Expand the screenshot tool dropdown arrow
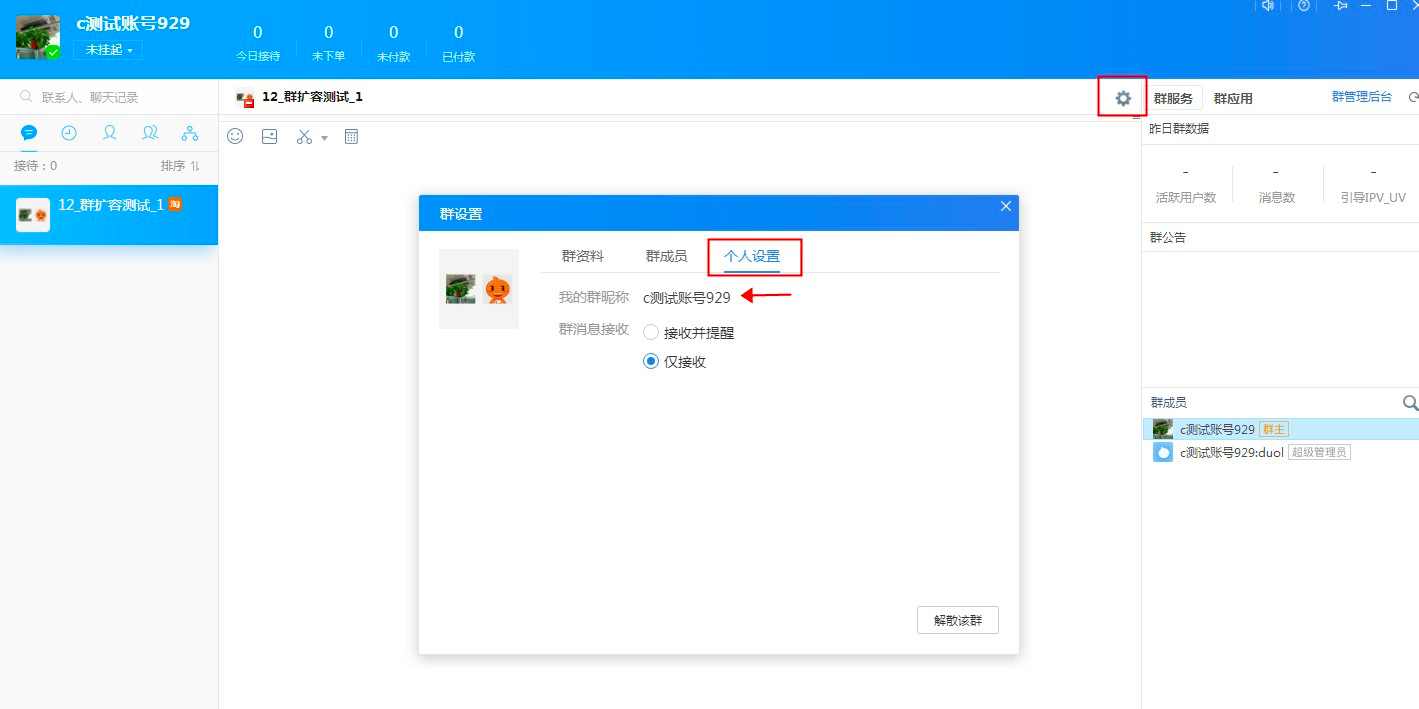Viewport: 1419px width, 709px height. pos(322,136)
